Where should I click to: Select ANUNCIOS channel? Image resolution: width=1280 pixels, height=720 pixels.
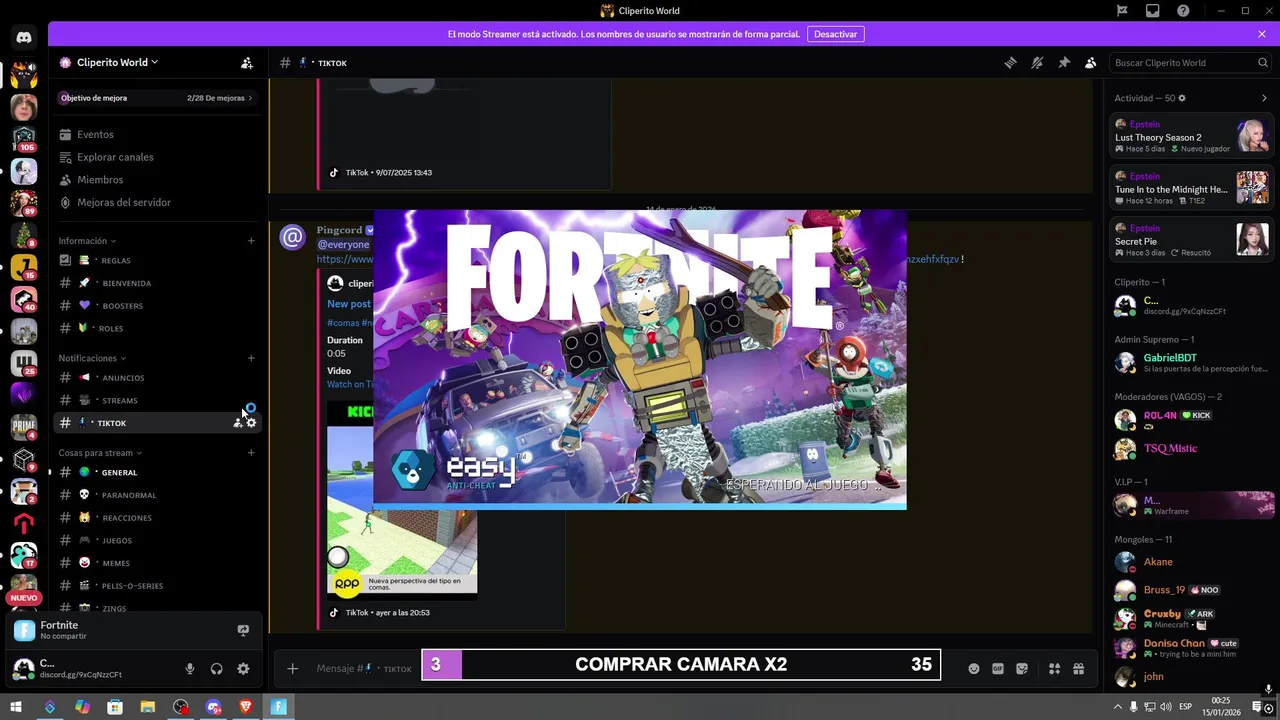click(x=157, y=378)
